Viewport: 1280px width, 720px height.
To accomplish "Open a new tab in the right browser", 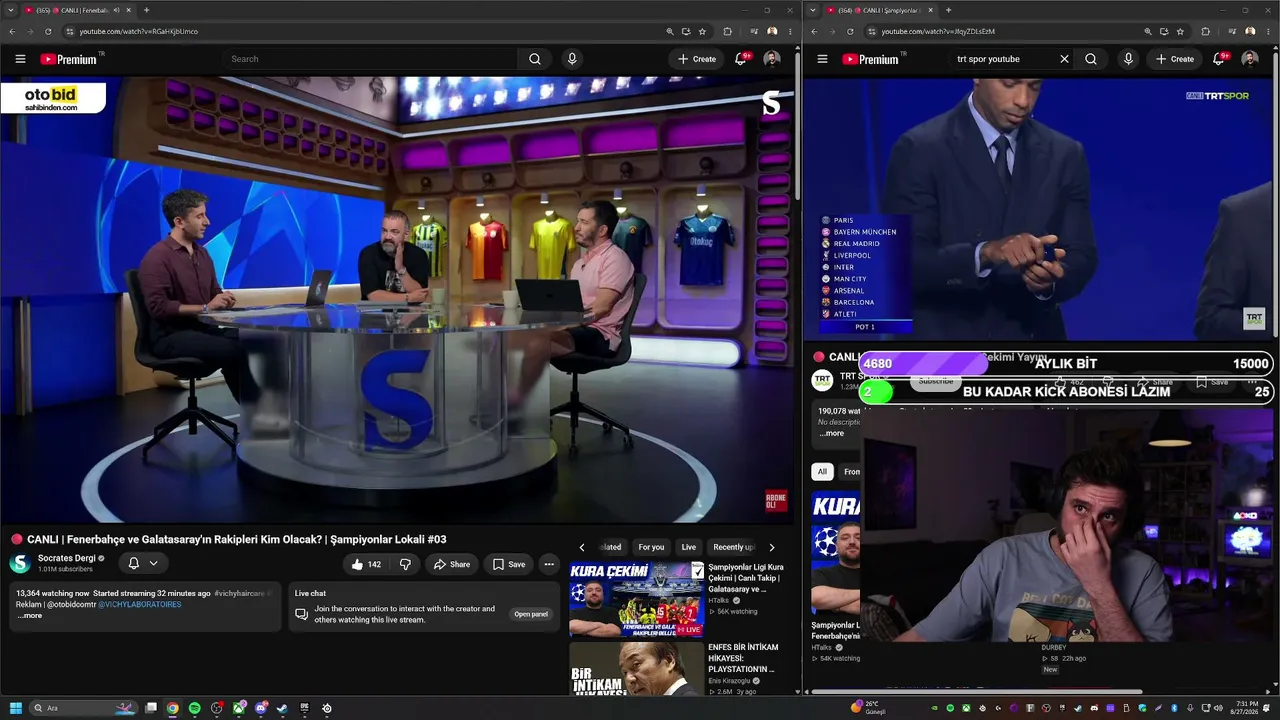I will coord(948,10).
